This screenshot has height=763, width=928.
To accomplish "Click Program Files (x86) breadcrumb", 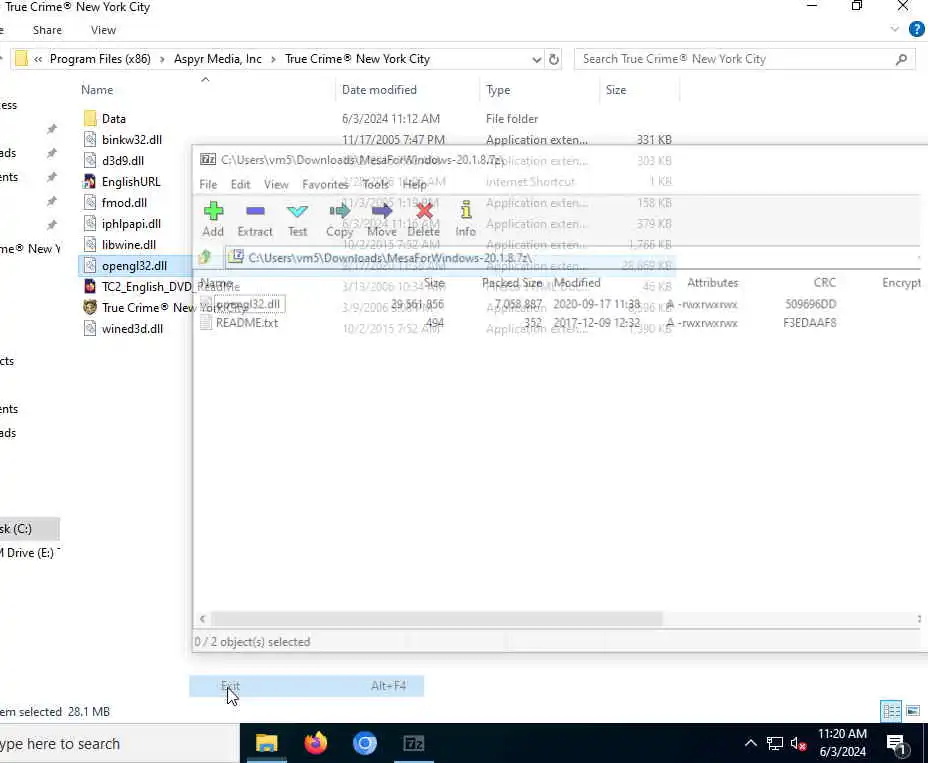I will point(100,59).
